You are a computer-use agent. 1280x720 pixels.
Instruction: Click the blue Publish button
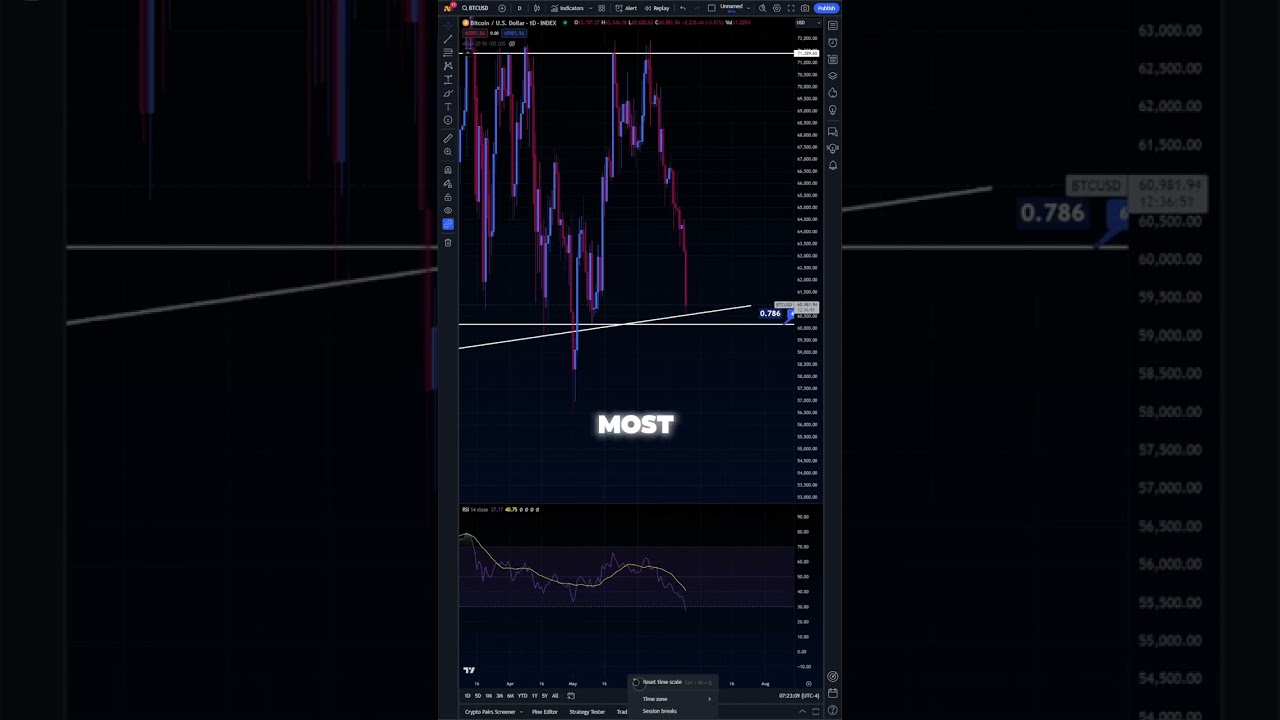pos(826,8)
